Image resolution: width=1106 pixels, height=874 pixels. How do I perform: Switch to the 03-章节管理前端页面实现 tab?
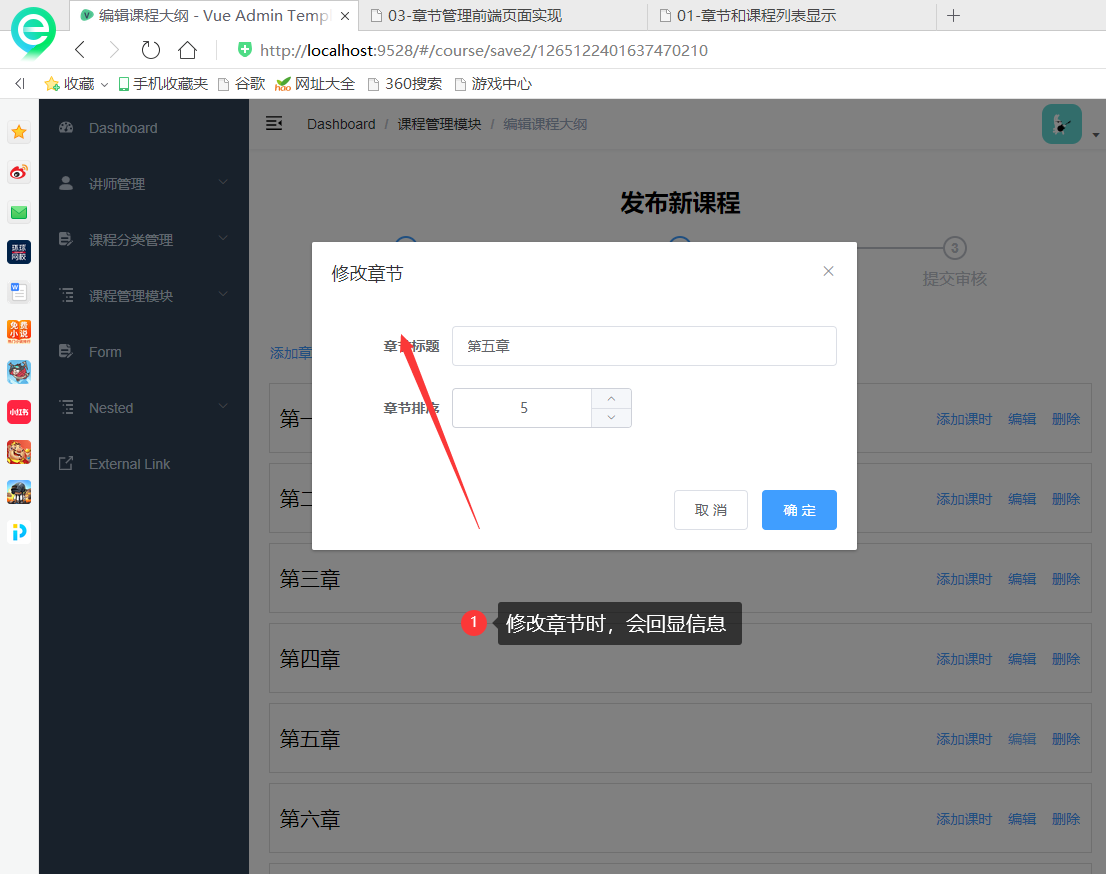click(x=477, y=16)
